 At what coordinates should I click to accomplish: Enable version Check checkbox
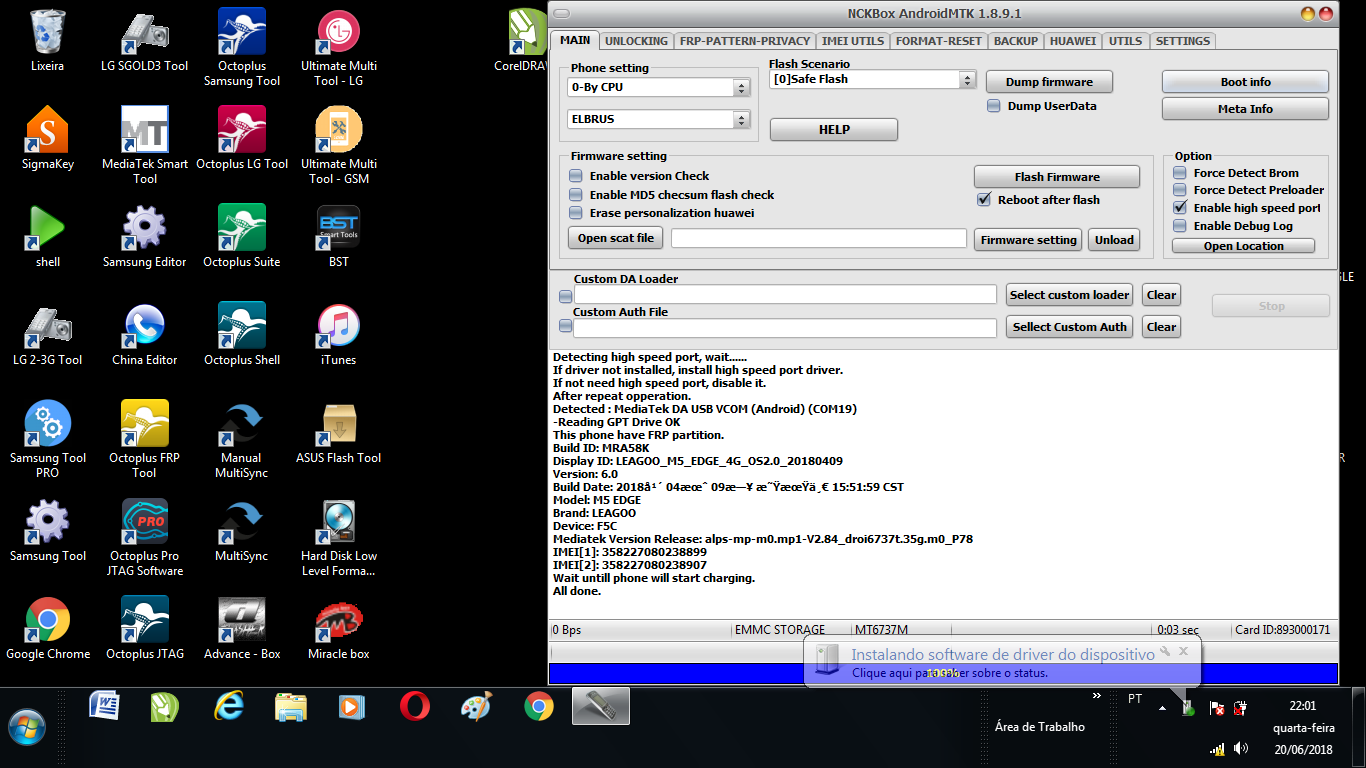coord(576,176)
